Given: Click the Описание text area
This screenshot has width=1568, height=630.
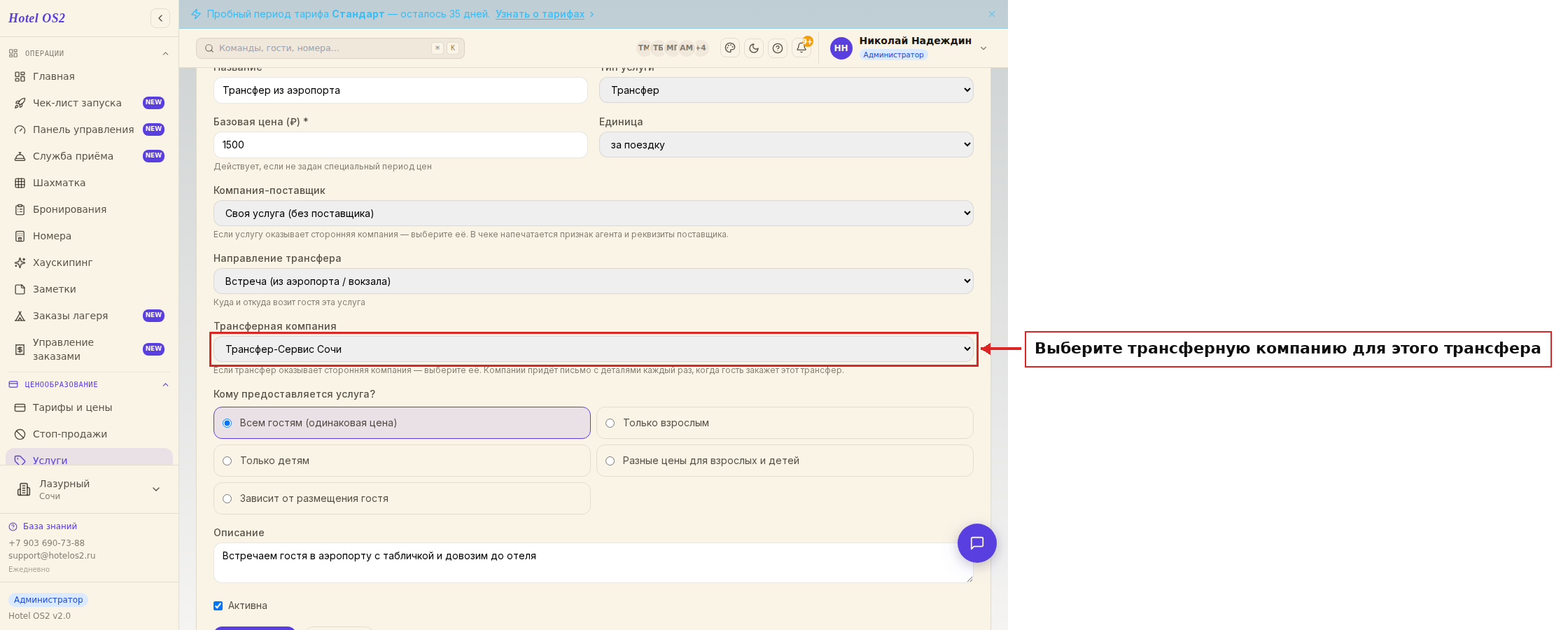Looking at the screenshot, I should 594,563.
